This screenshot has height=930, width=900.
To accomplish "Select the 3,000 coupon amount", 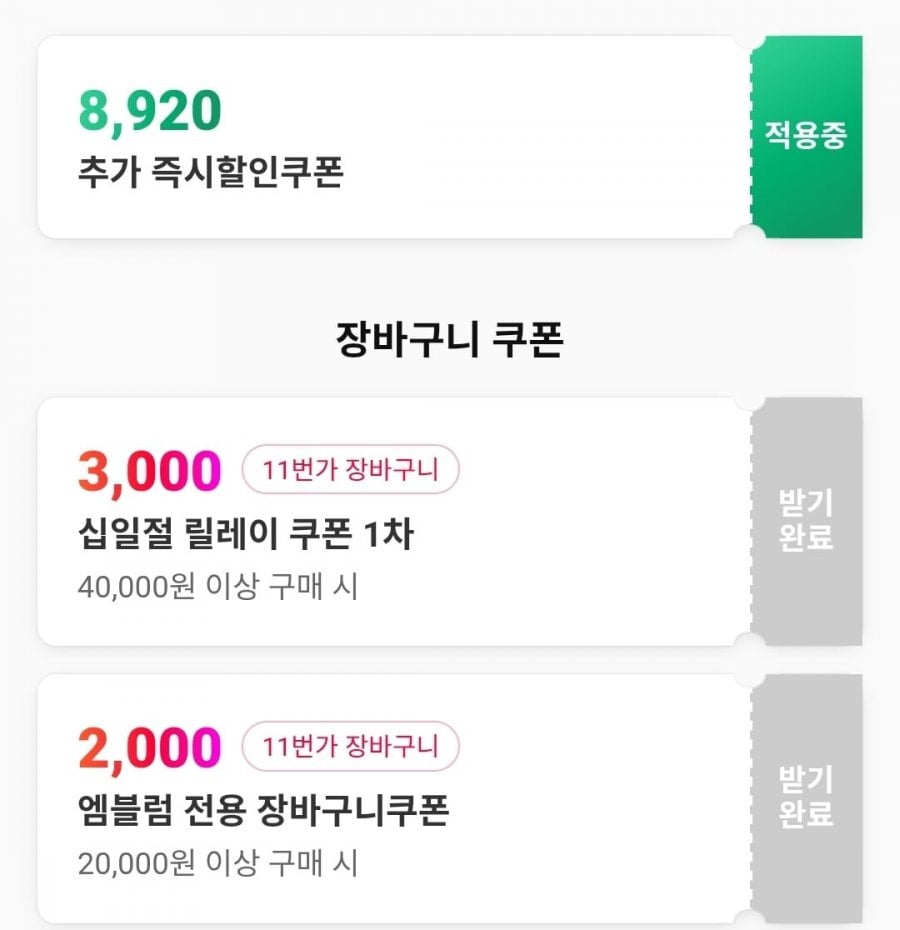I will [149, 472].
